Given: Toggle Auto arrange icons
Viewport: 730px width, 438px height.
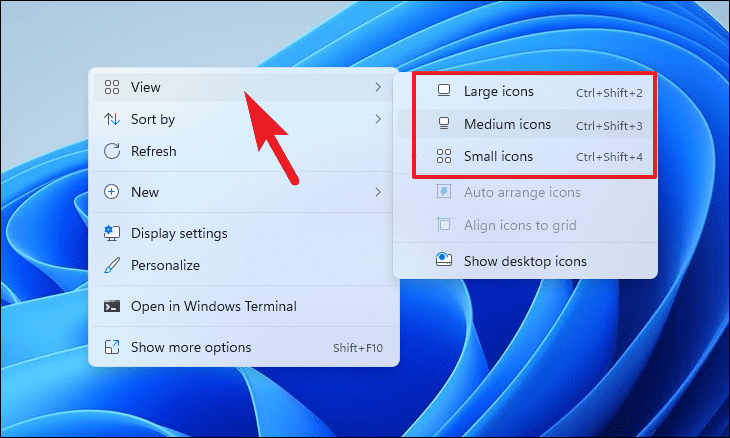Looking at the screenshot, I should pyautogui.click(x=526, y=192).
